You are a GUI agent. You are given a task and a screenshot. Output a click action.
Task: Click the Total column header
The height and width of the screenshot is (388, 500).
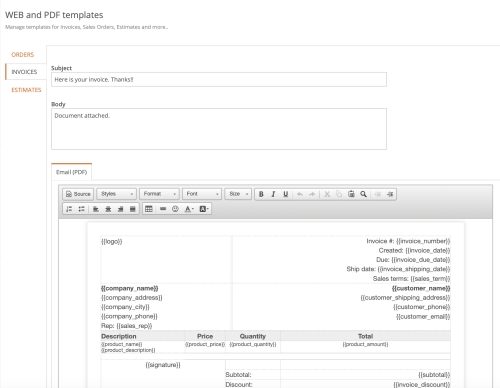coord(365,336)
